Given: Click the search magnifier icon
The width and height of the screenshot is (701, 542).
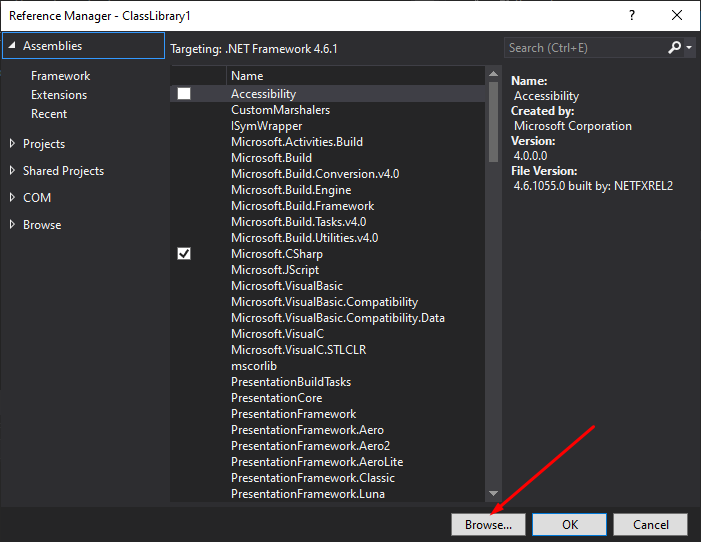Looking at the screenshot, I should (x=675, y=47).
